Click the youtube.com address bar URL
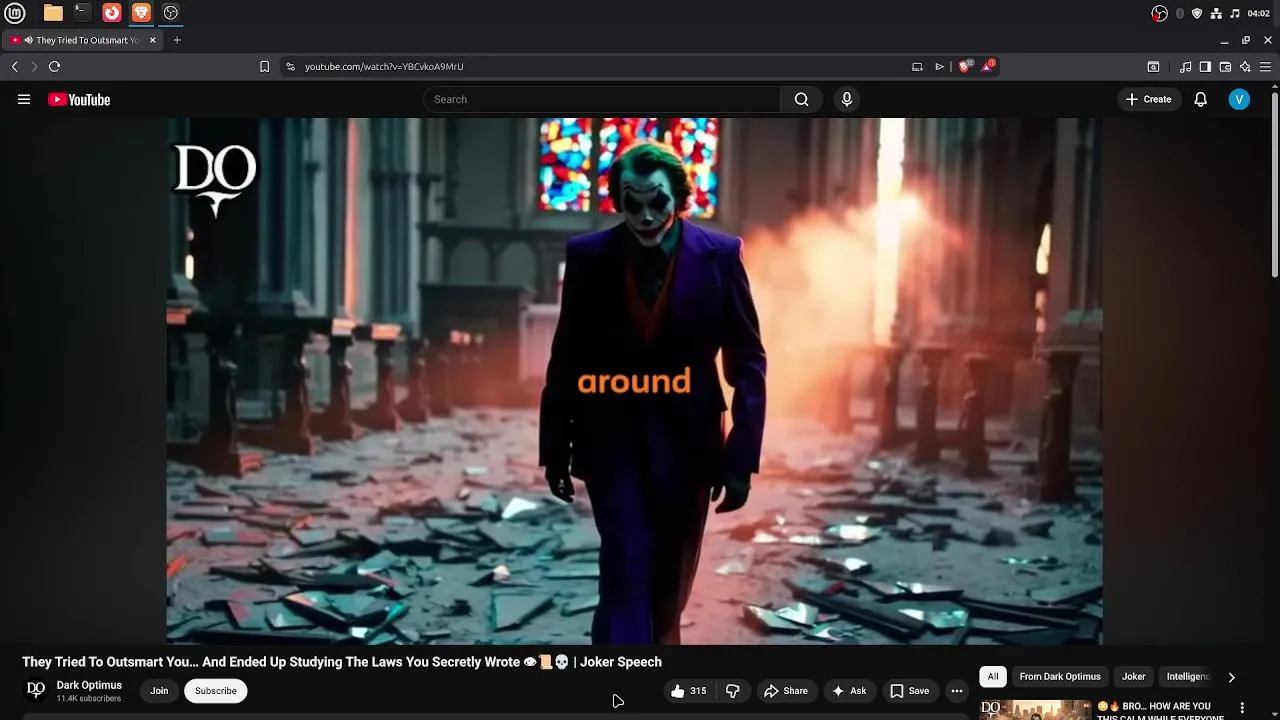This screenshot has height=720, width=1280. 384,66
